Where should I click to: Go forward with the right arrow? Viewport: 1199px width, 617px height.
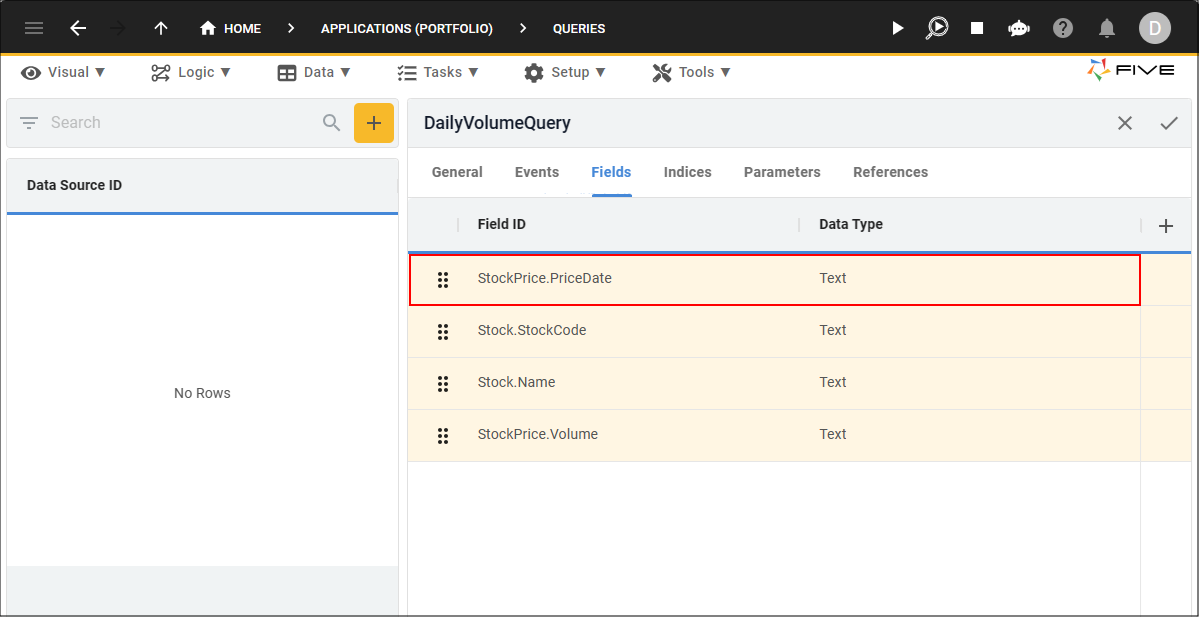[119, 28]
